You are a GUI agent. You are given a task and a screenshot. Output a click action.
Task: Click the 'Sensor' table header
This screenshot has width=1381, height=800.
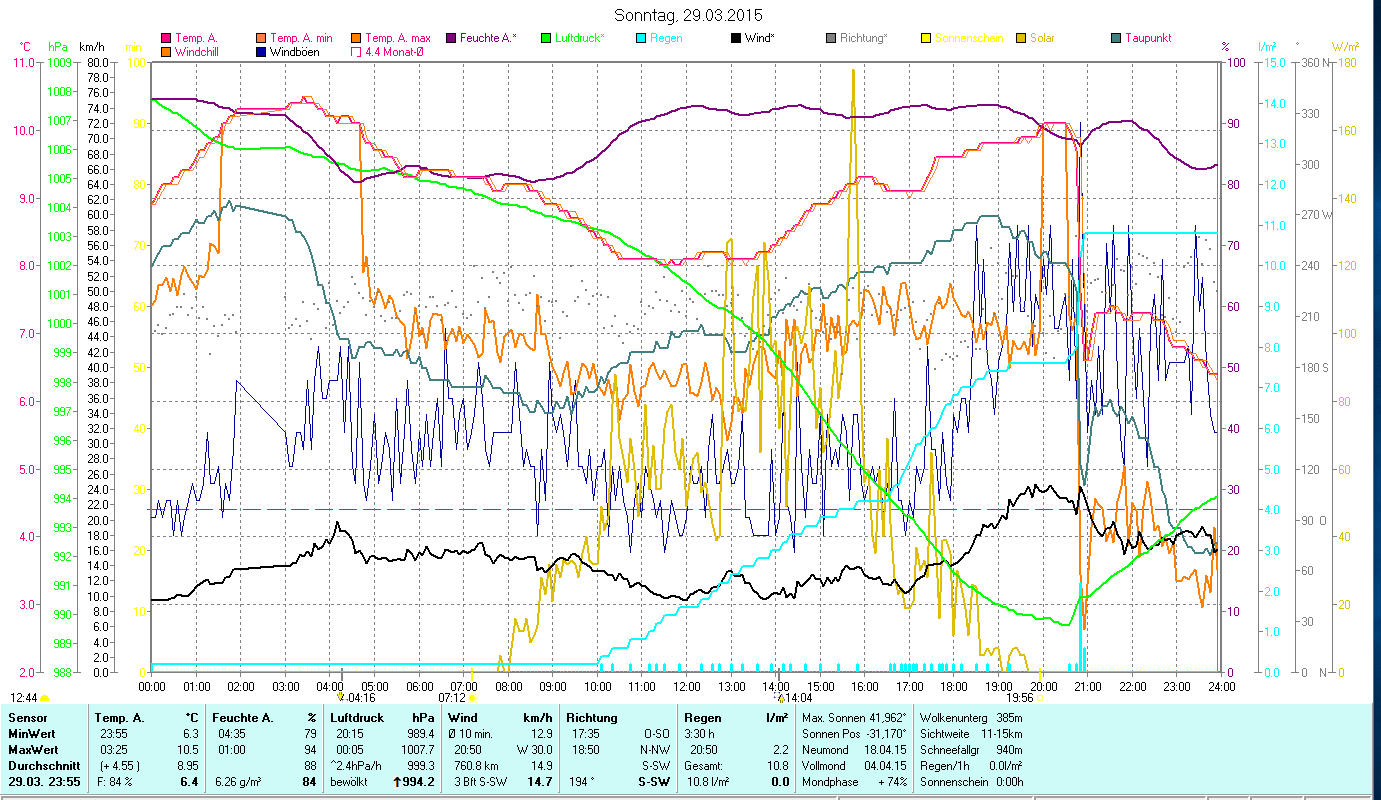[26, 718]
